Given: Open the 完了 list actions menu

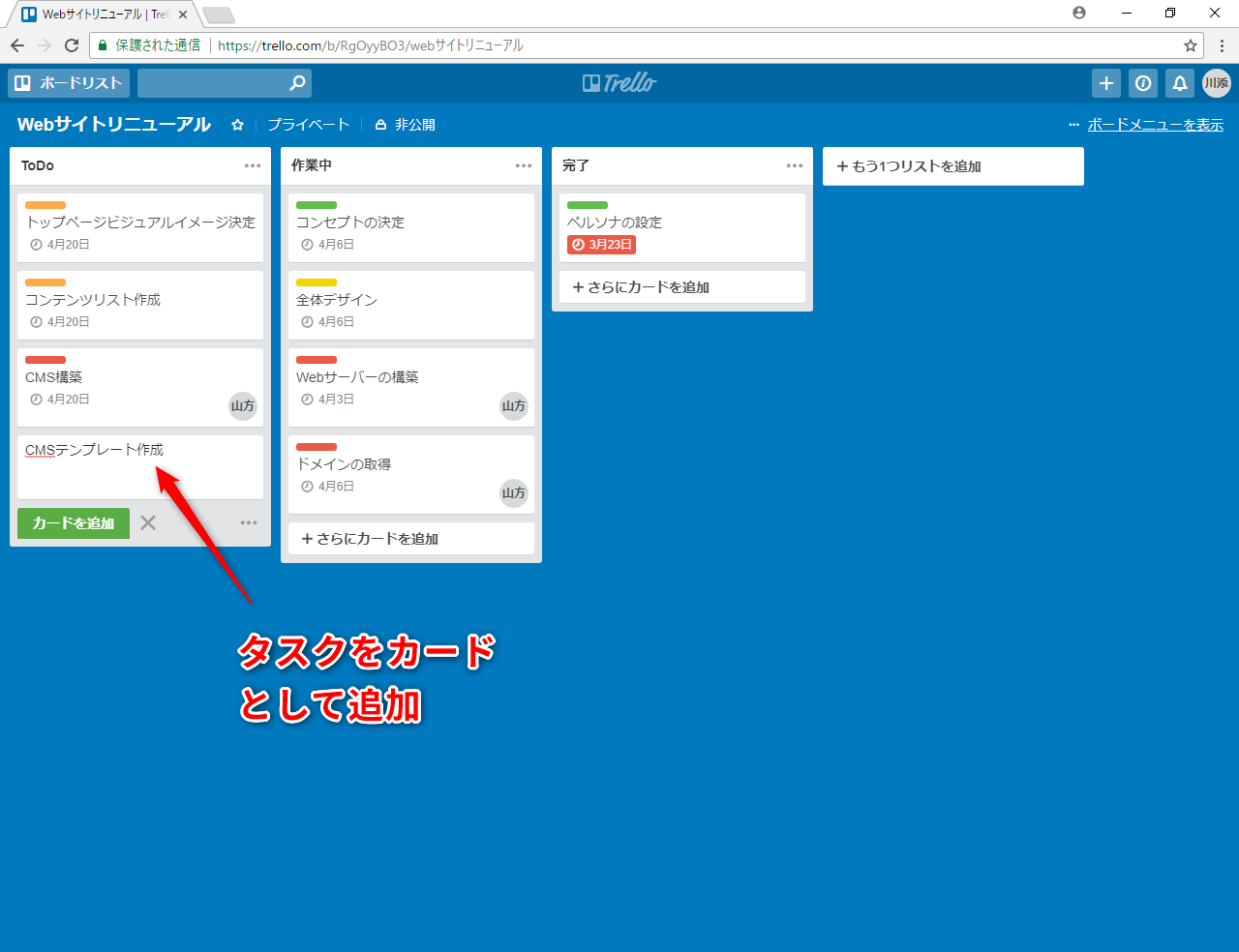Looking at the screenshot, I should tap(795, 165).
